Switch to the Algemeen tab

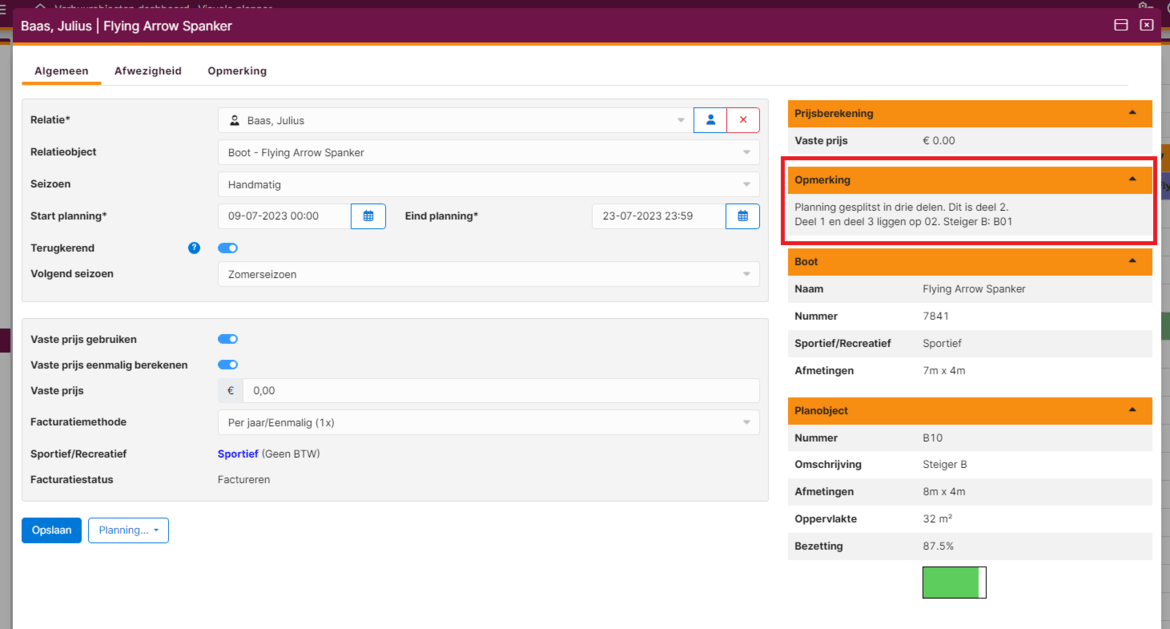click(61, 71)
